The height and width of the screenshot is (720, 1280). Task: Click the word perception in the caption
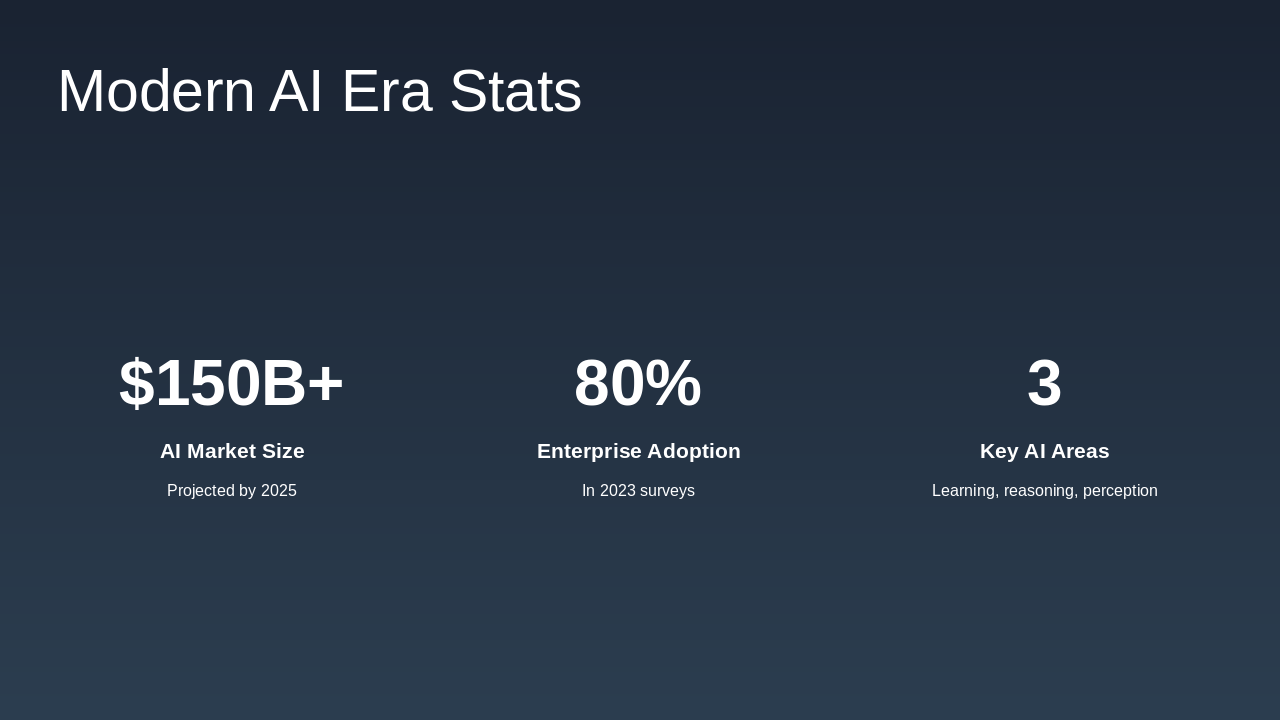coord(1120,491)
